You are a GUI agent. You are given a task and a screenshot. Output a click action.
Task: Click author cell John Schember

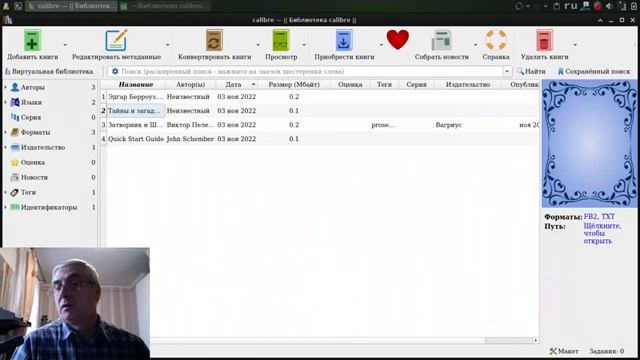190,139
